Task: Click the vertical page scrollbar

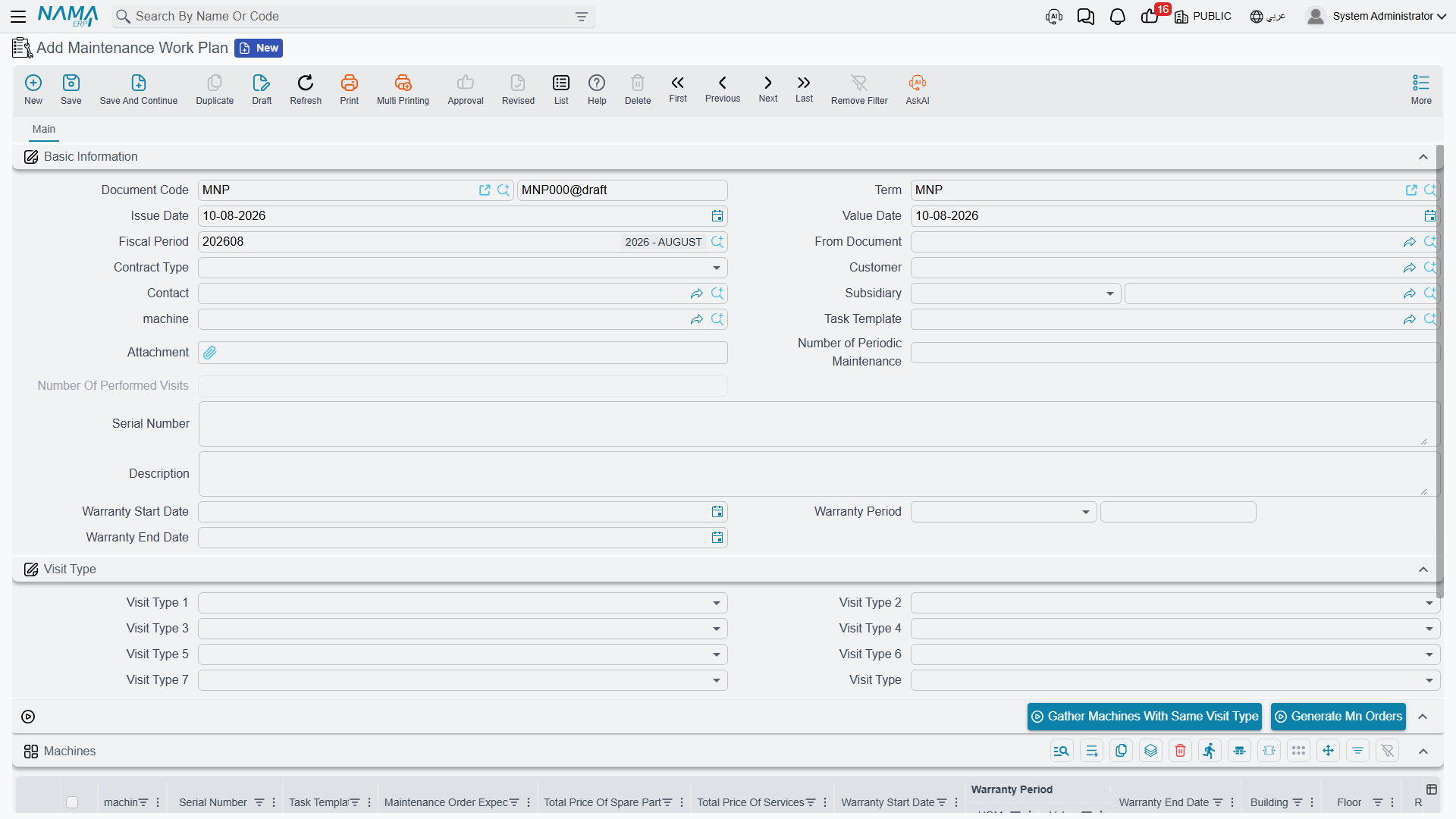Action: click(1440, 372)
